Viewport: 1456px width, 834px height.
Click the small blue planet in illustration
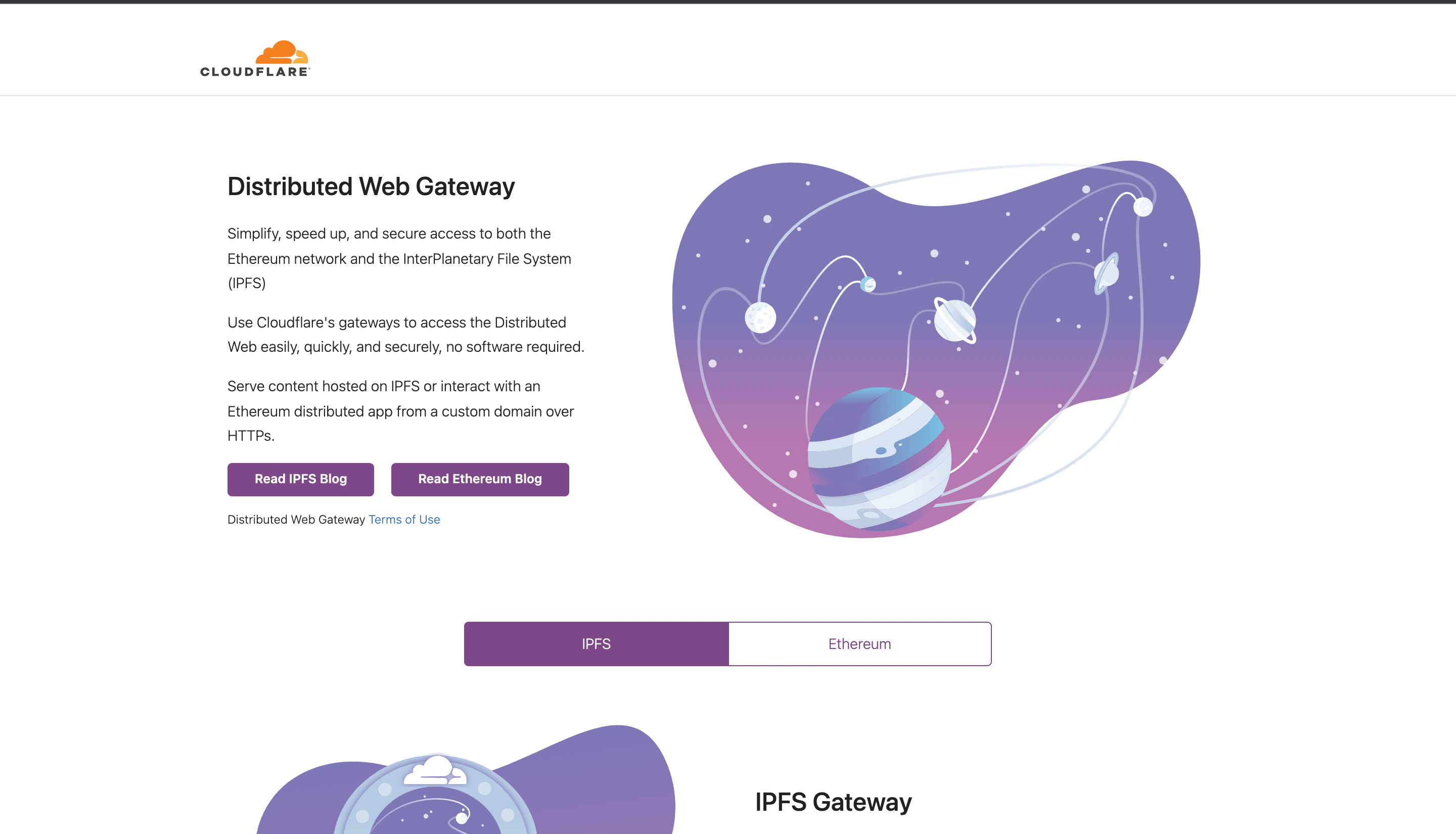point(869,284)
